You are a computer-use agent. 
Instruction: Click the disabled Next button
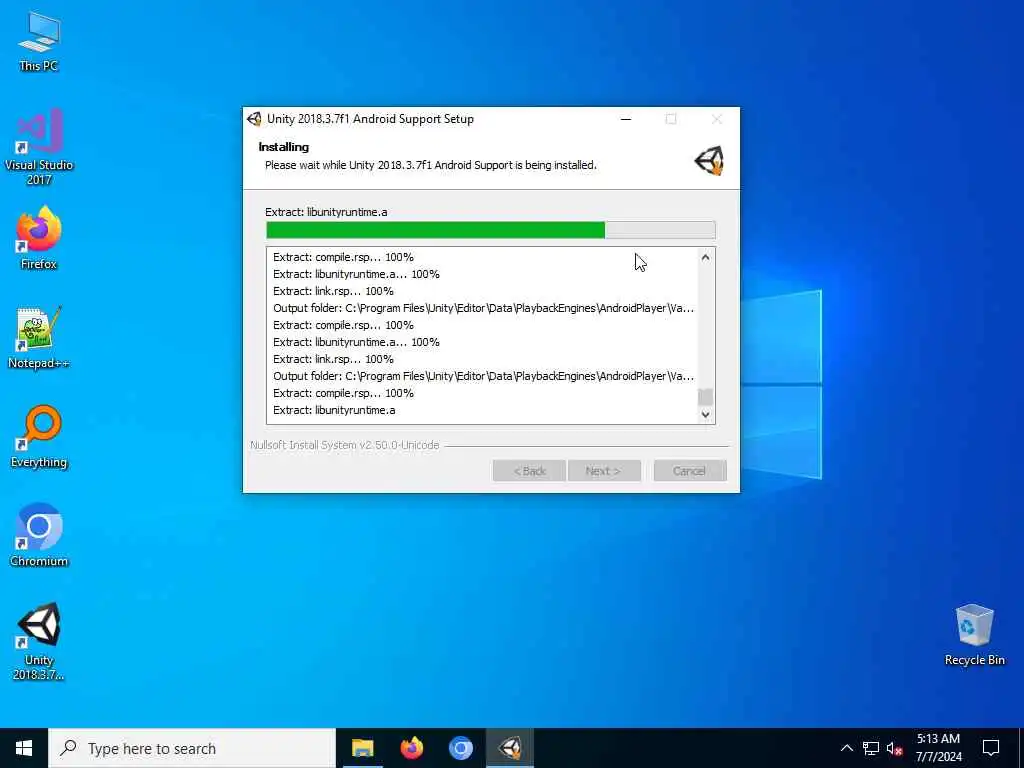[604, 471]
